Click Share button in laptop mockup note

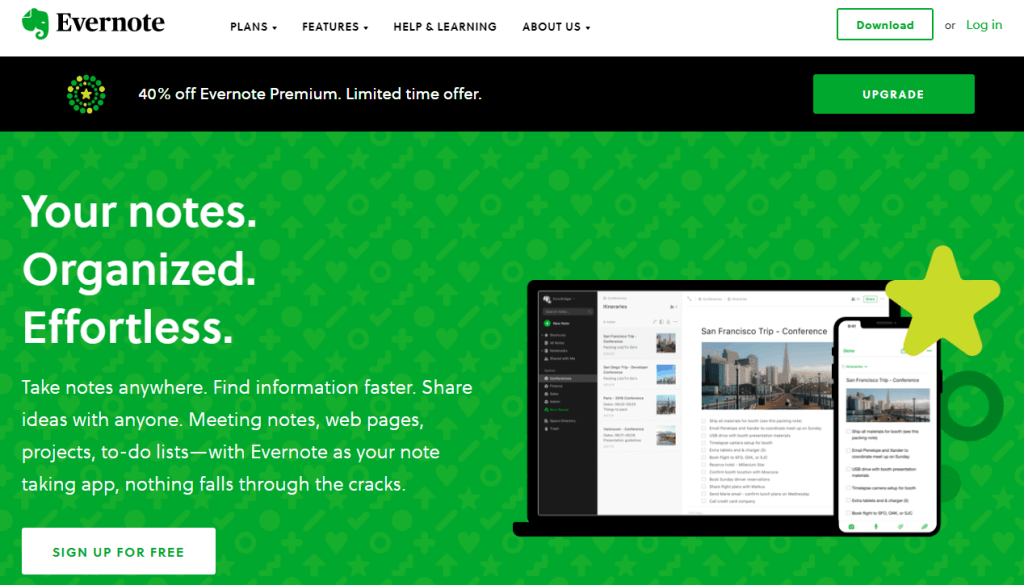pyautogui.click(x=870, y=299)
